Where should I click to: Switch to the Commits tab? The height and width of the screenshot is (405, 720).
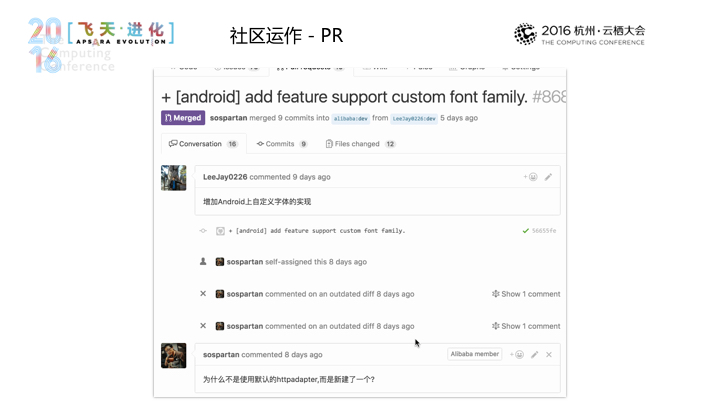(x=281, y=144)
